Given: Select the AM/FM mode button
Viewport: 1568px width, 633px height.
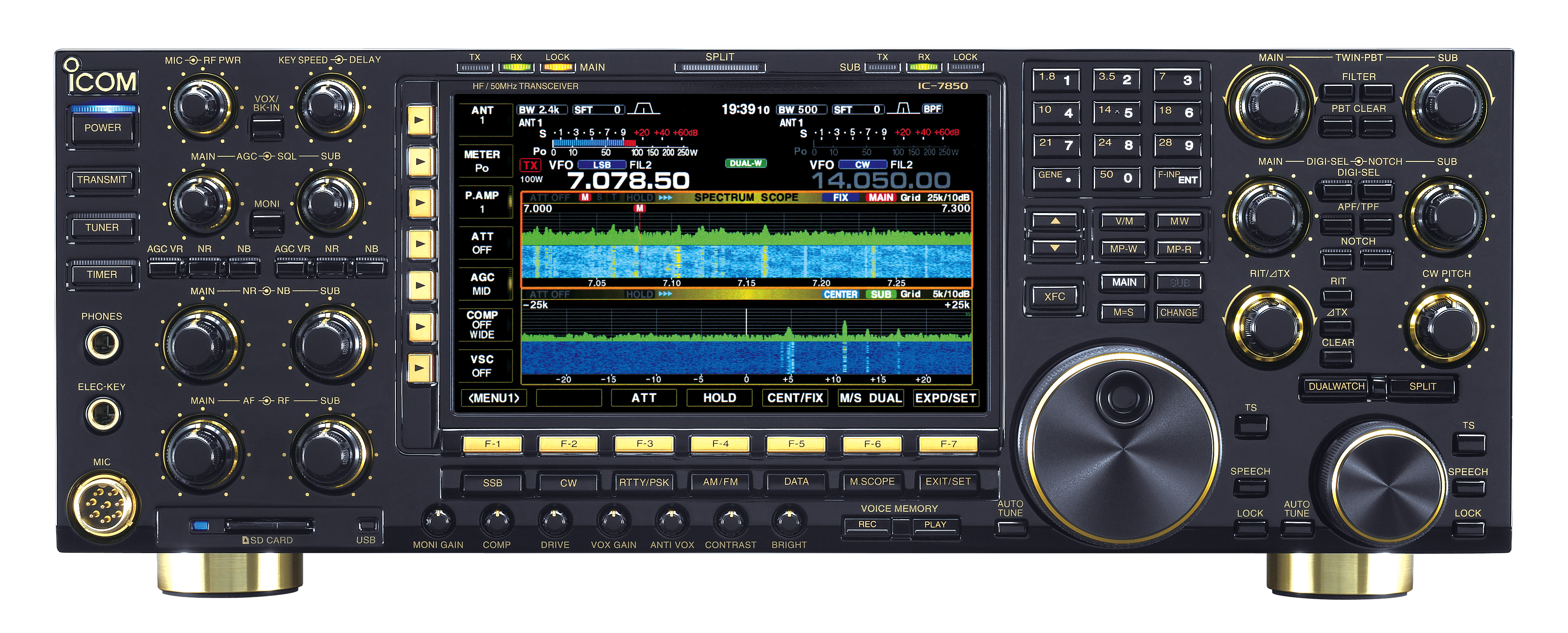Looking at the screenshot, I should (x=720, y=483).
